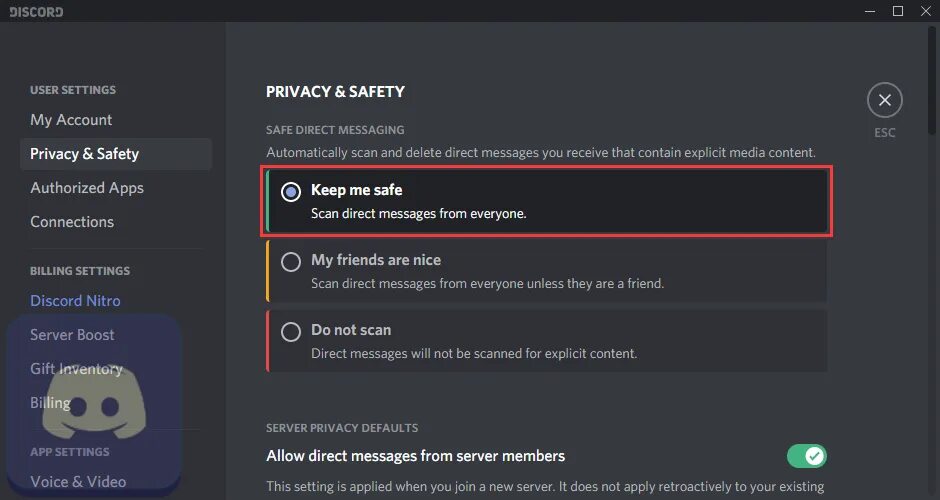Open Authorized Apps section

point(87,188)
